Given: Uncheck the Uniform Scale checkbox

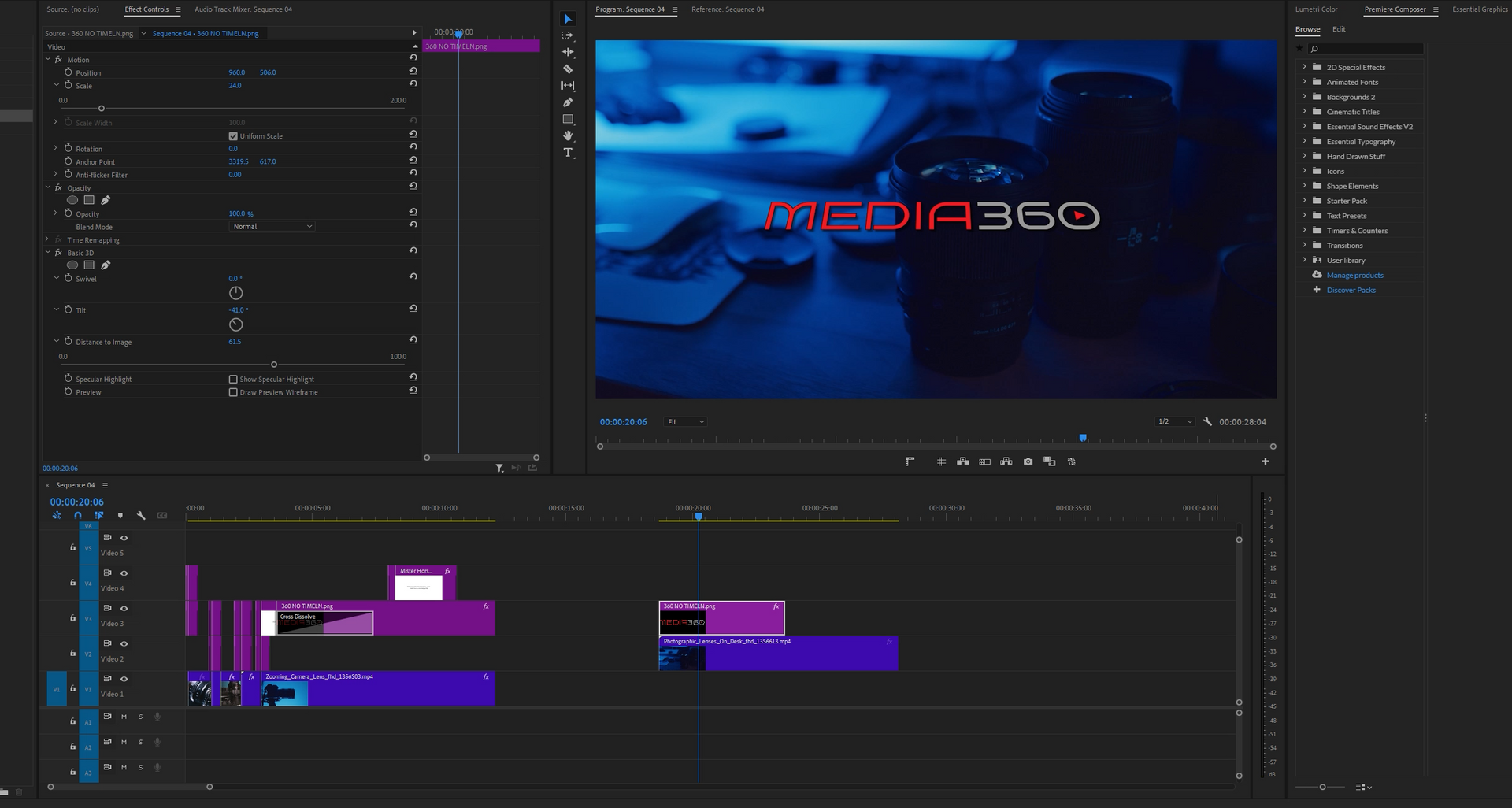Looking at the screenshot, I should click(233, 136).
